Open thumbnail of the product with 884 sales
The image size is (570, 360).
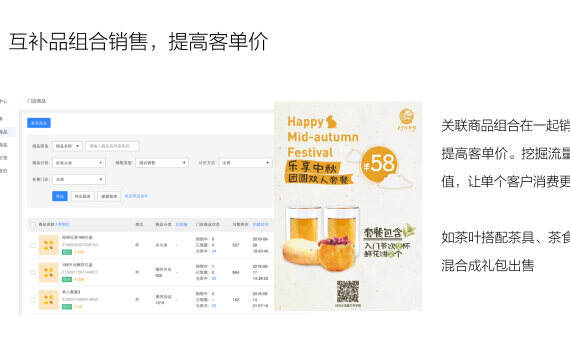(48, 272)
